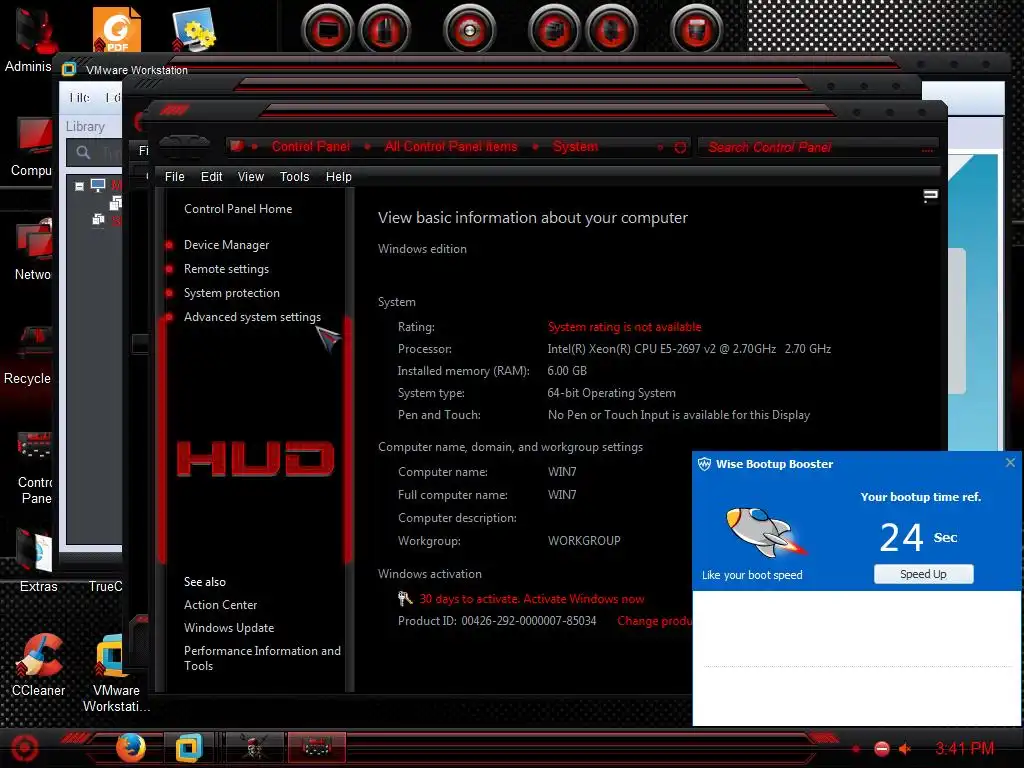The image size is (1024, 768).
Task: Collapse the tree node in VMware Library
Action: click(x=79, y=186)
